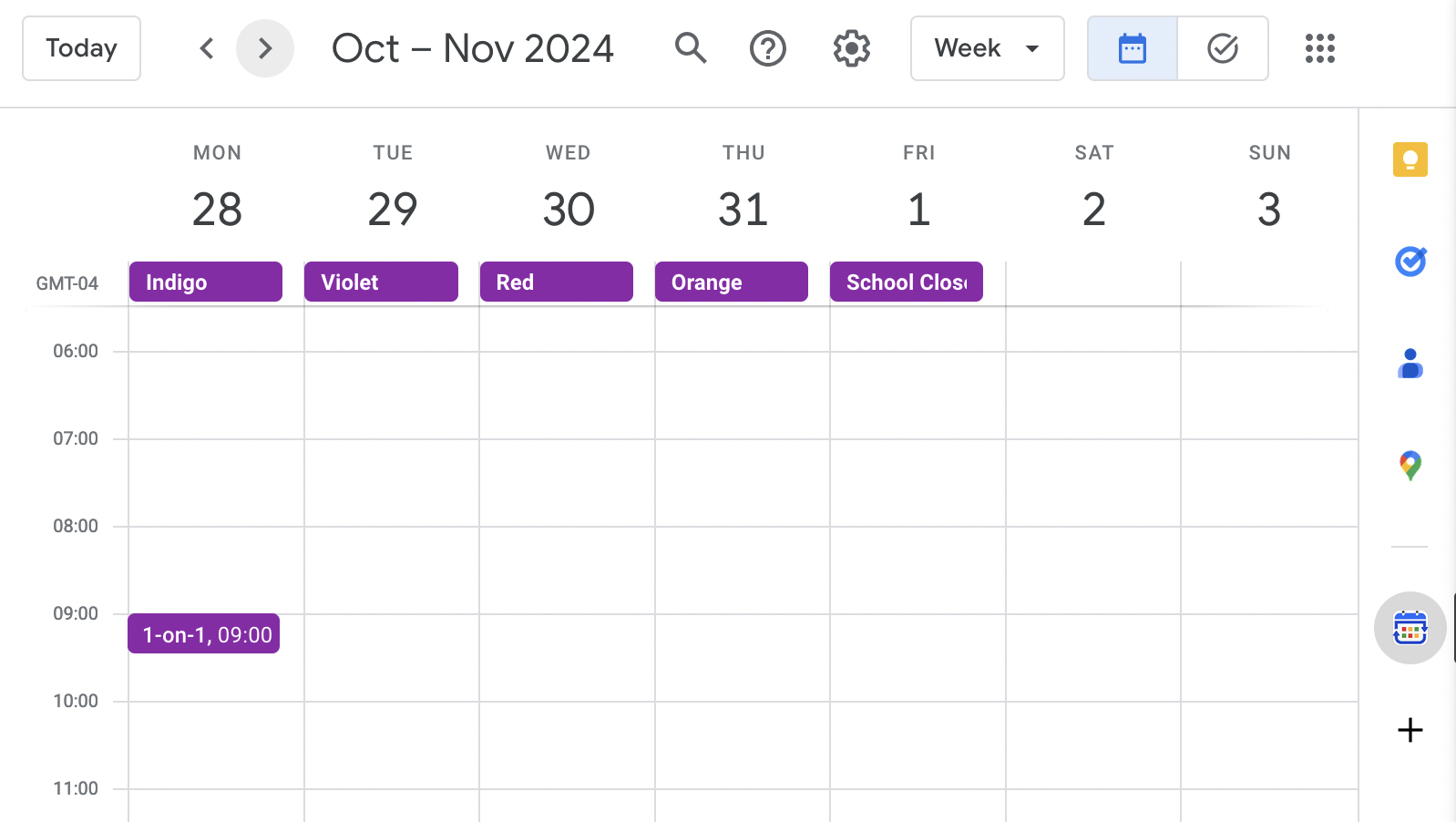The image size is (1456, 822).
Task: Open the Support help icon
Action: (x=768, y=48)
